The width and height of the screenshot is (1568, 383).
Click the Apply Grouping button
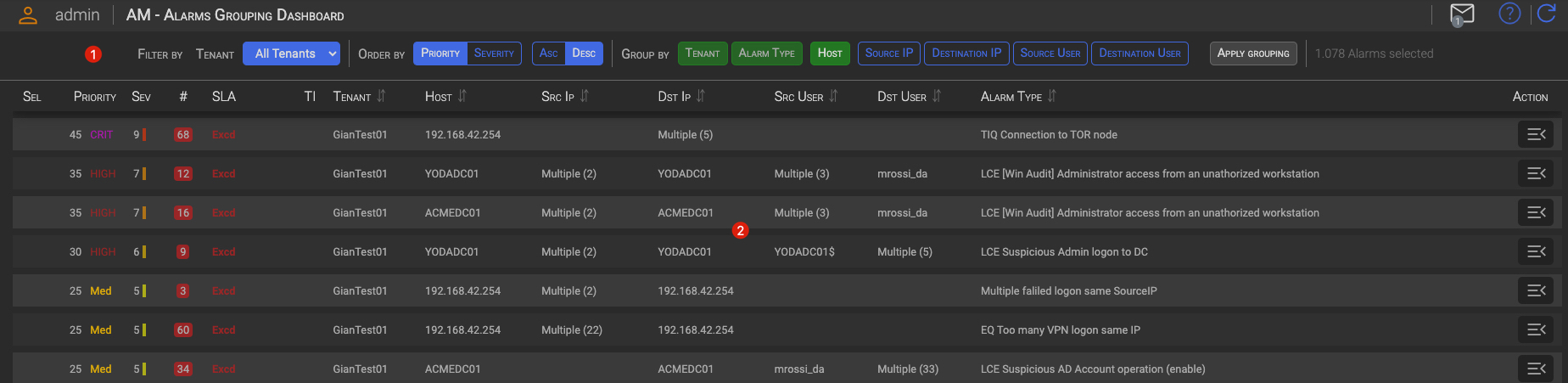point(1252,54)
